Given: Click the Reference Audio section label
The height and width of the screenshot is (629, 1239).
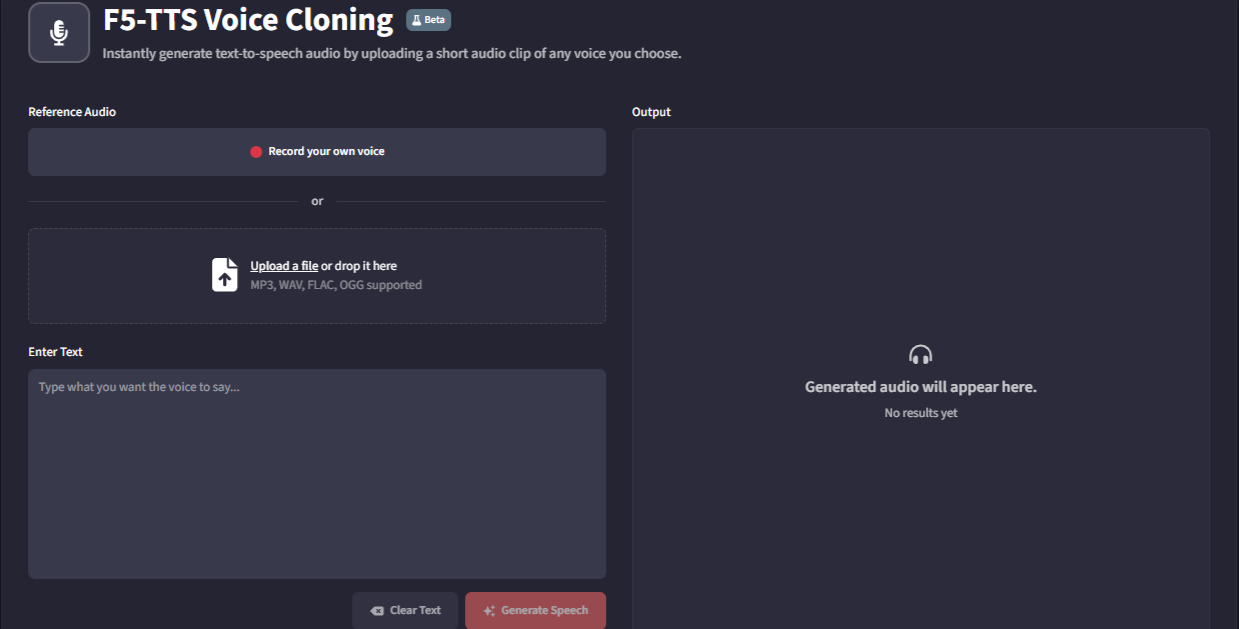Looking at the screenshot, I should click(72, 112).
